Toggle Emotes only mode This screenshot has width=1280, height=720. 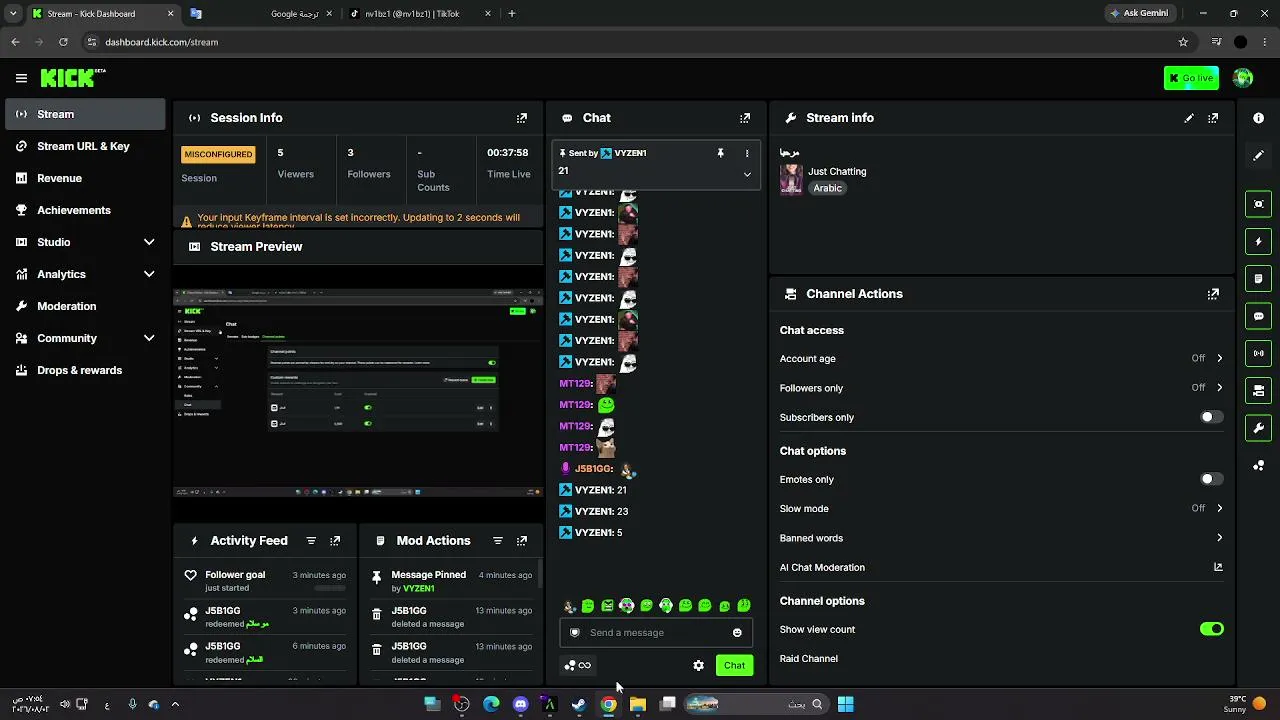point(1212,479)
